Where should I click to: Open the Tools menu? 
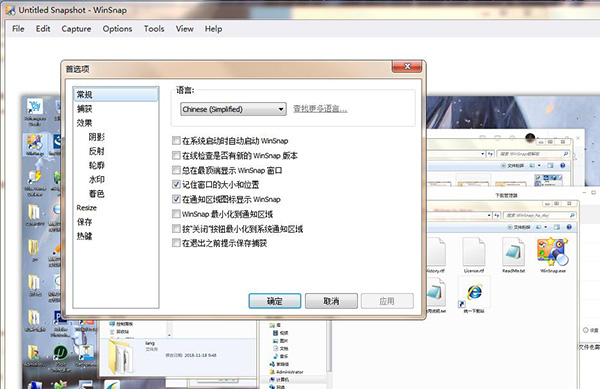[x=154, y=29]
